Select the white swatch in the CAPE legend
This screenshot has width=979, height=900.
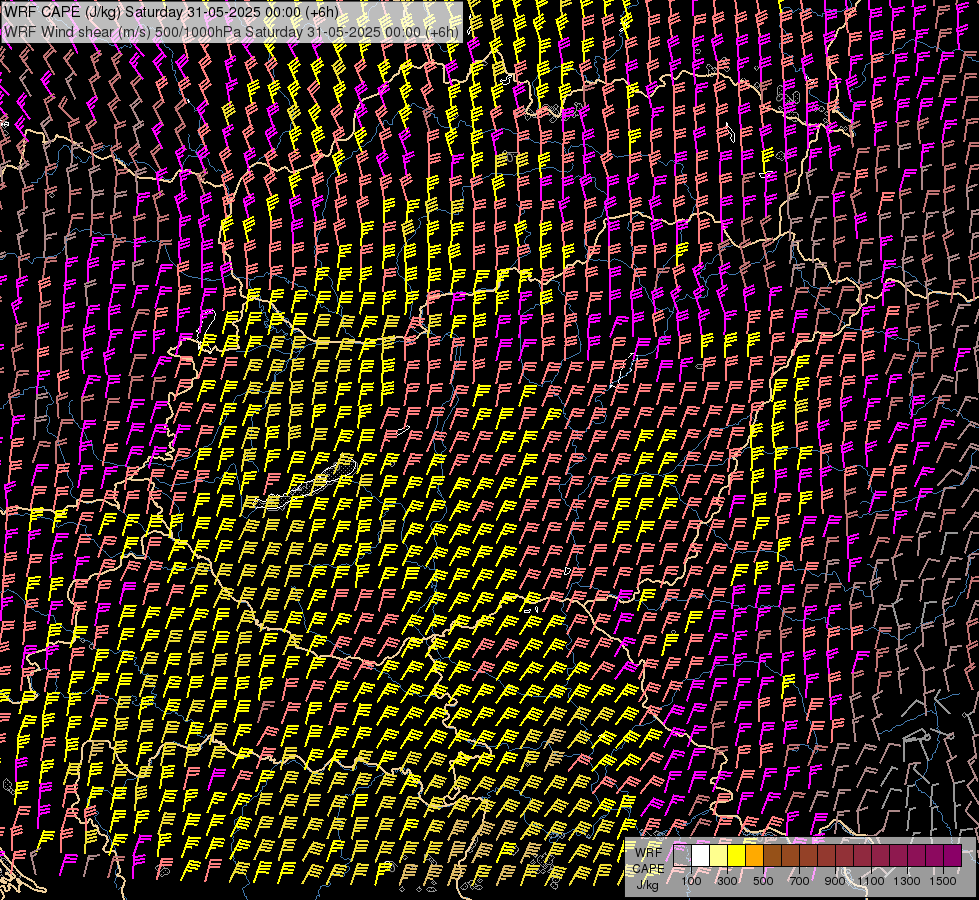pyautogui.click(x=701, y=855)
